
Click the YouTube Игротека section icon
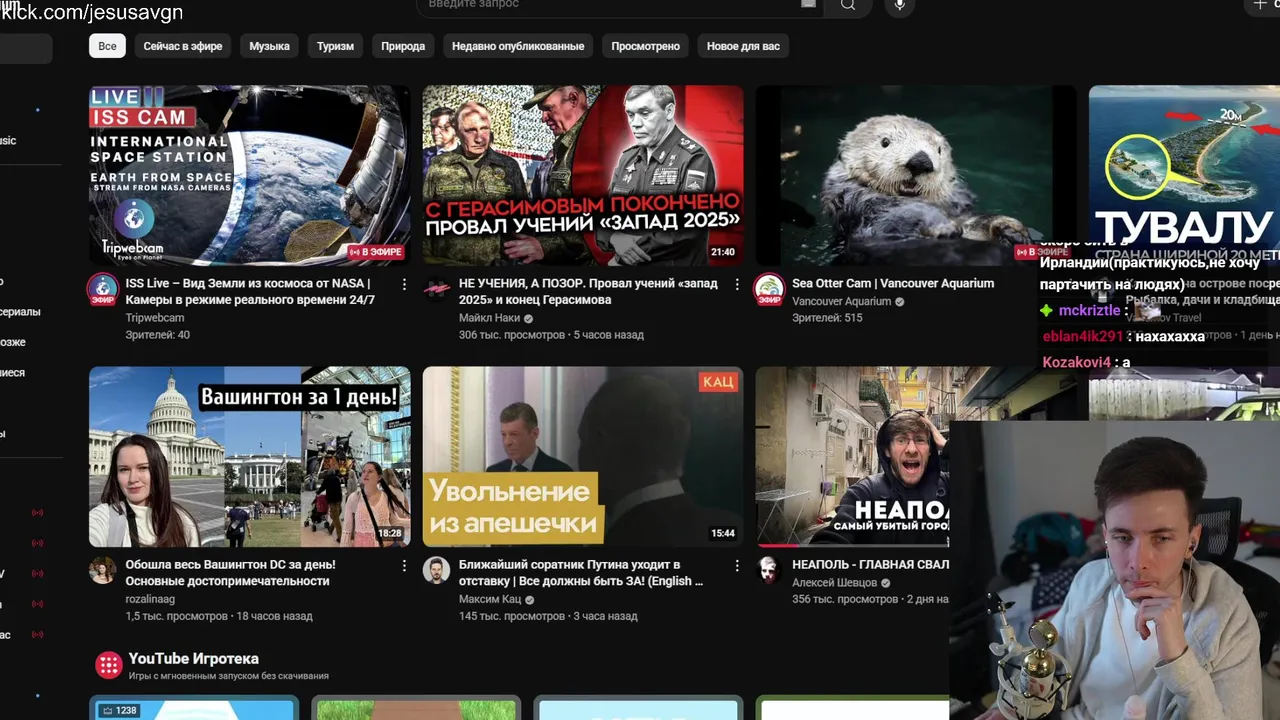tap(108, 665)
